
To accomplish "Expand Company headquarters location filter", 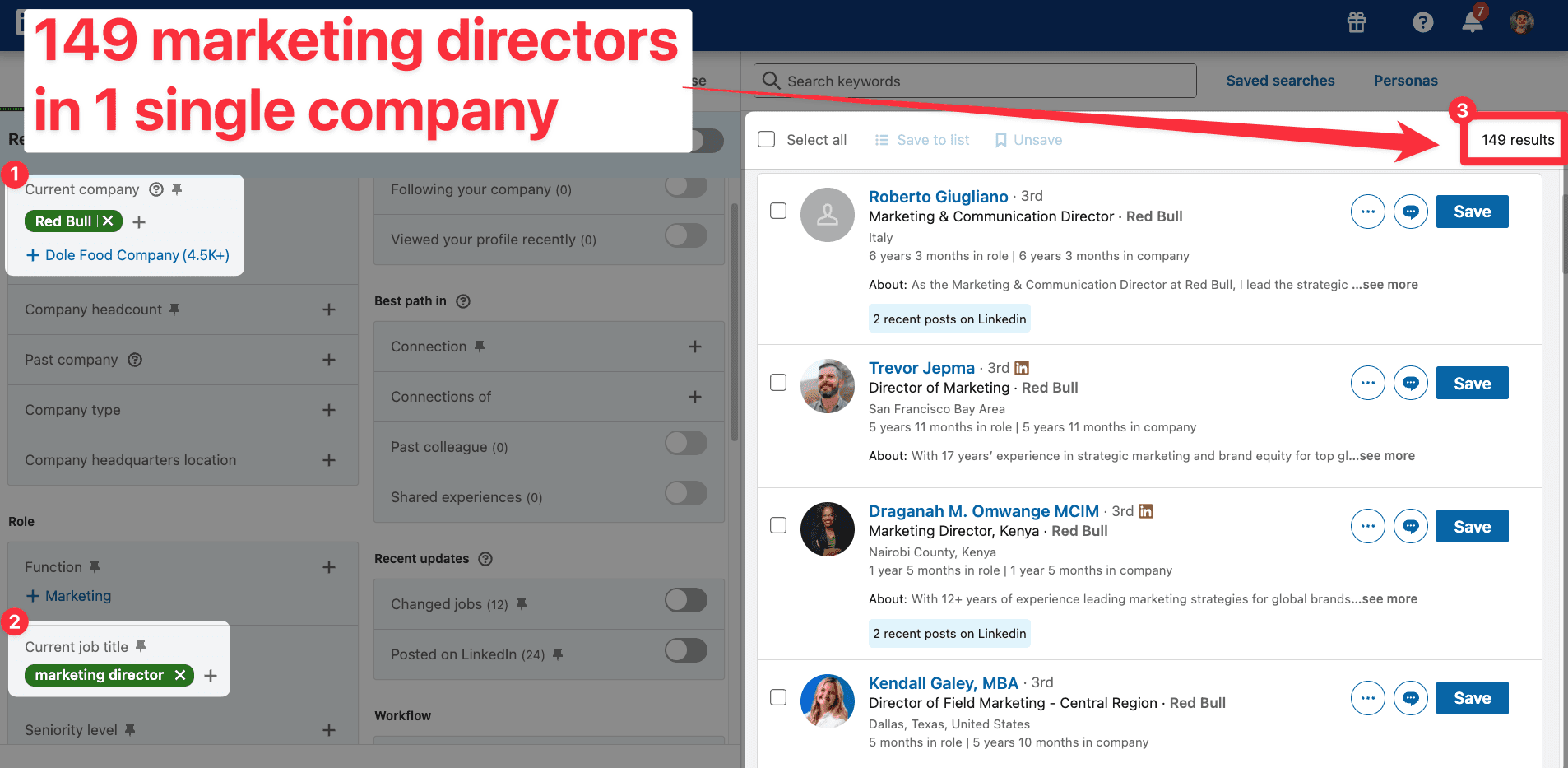I will click(x=329, y=460).
